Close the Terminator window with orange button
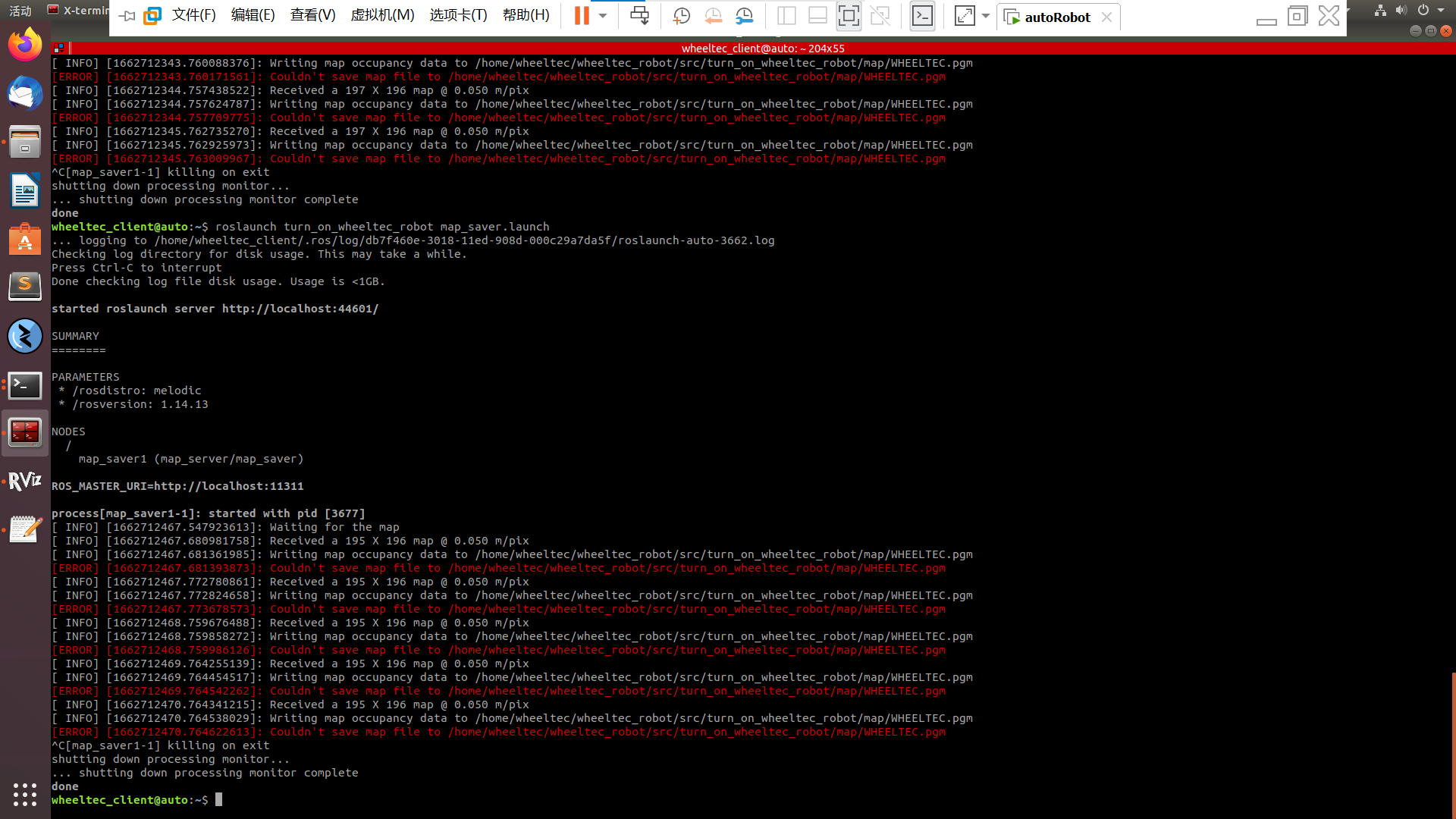The image size is (1456, 819). pos(1446,31)
